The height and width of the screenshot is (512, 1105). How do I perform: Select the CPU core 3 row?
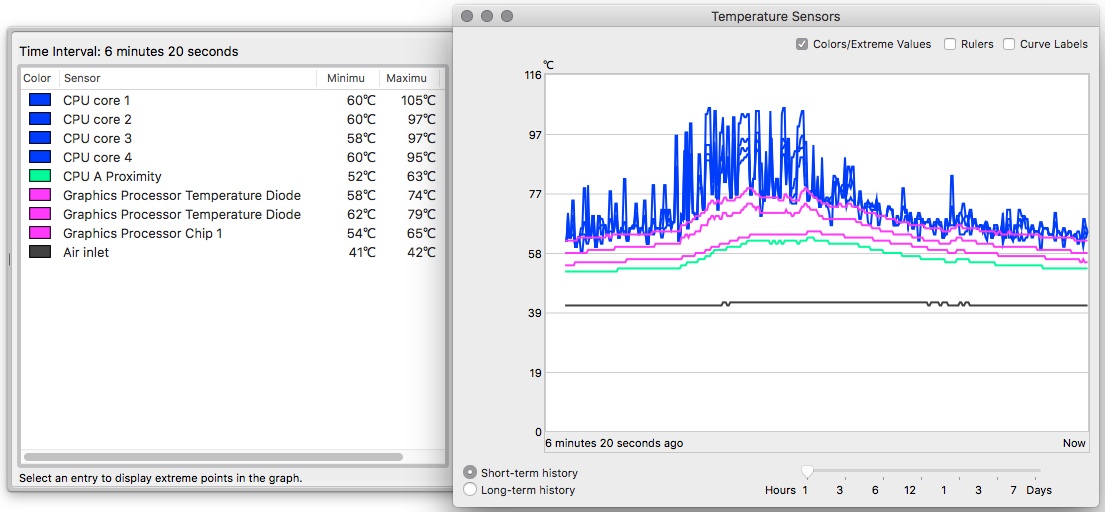coord(233,138)
